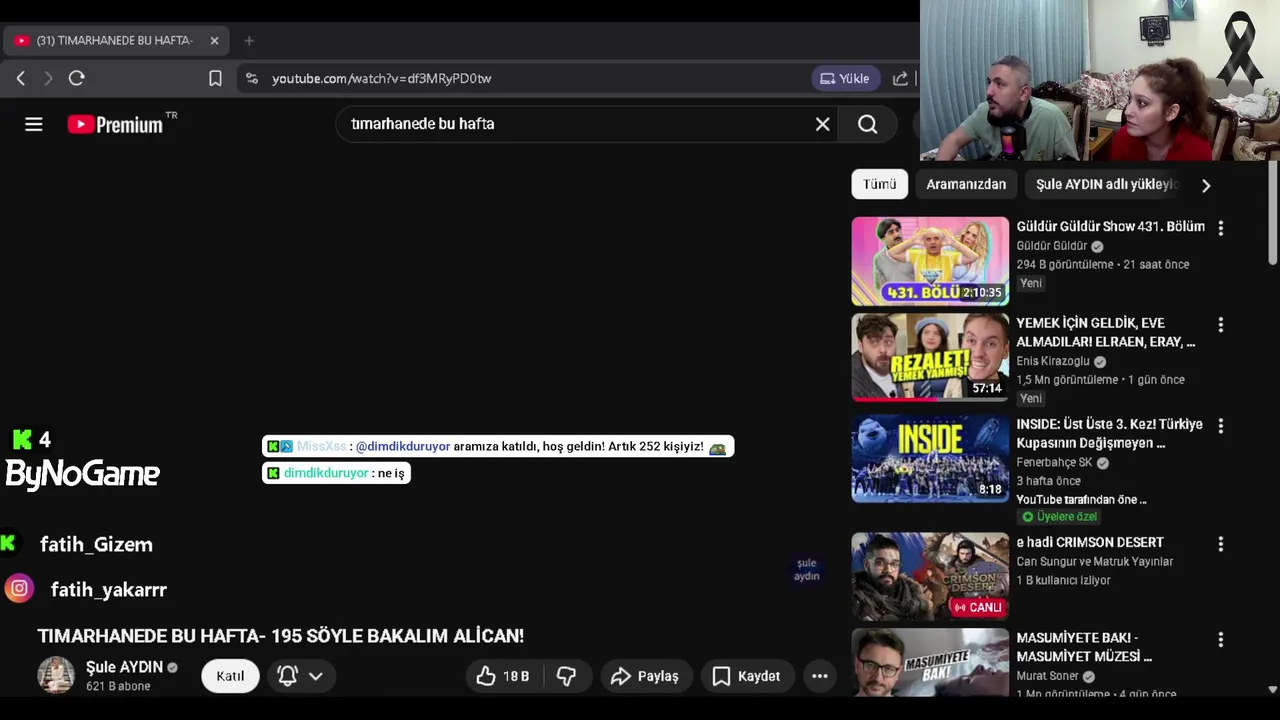Show more filter chips arrow
Viewport: 1280px width, 720px height.
pos(1206,185)
